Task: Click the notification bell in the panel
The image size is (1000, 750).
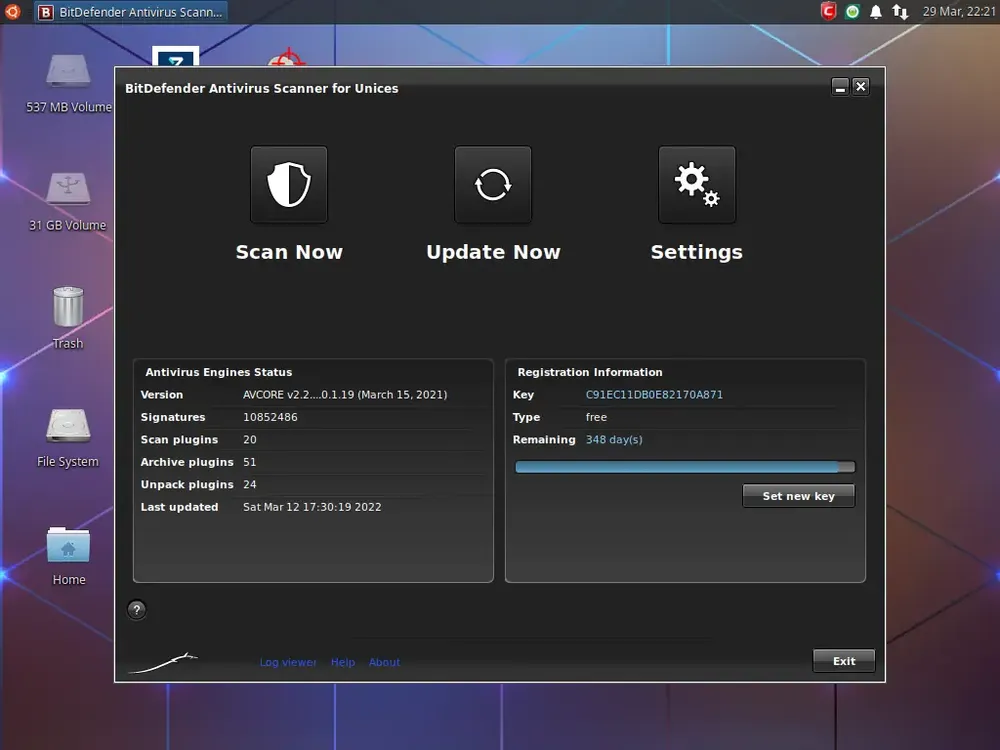Action: pos(876,12)
